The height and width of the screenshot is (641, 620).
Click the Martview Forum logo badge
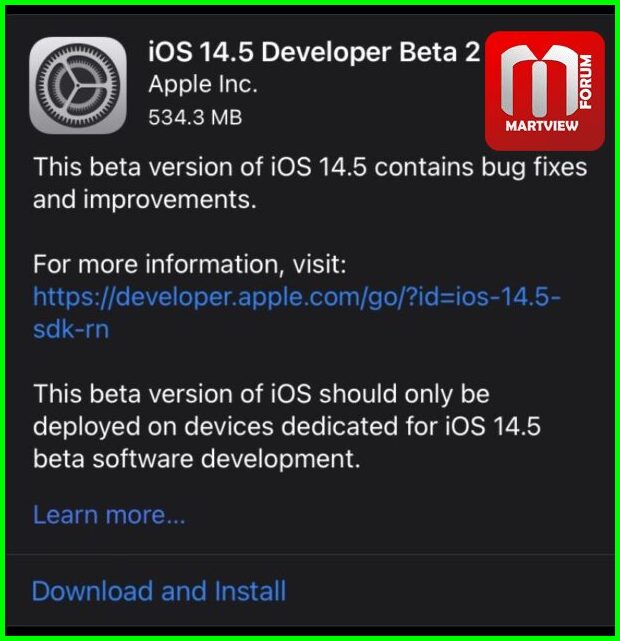pos(545,90)
